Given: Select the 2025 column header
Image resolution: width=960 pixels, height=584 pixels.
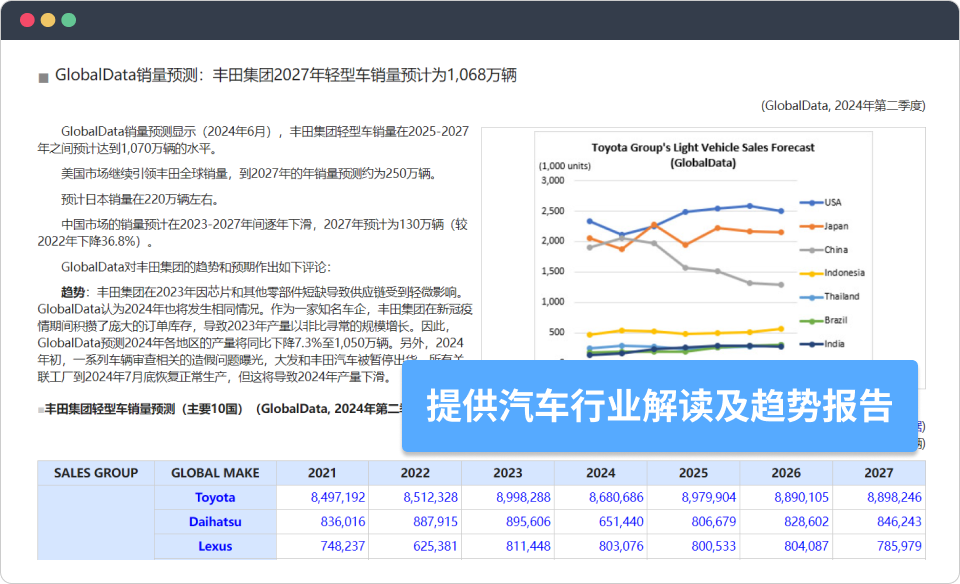Looking at the screenshot, I should coord(693,473).
